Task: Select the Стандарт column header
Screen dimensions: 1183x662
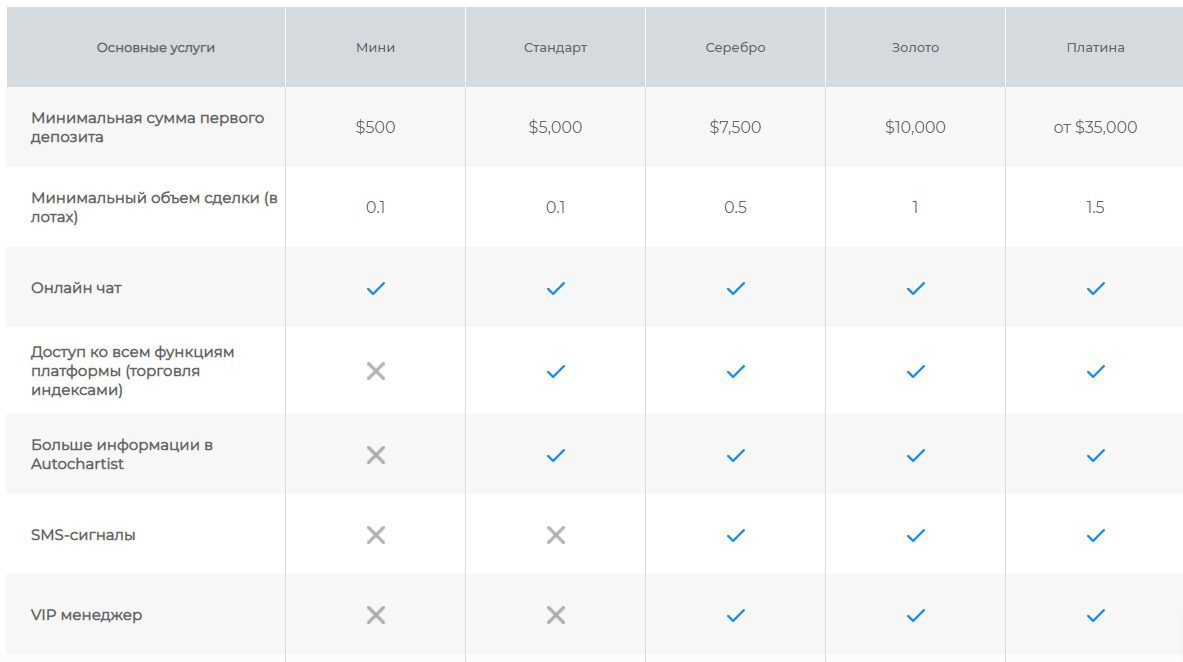Action: click(555, 48)
